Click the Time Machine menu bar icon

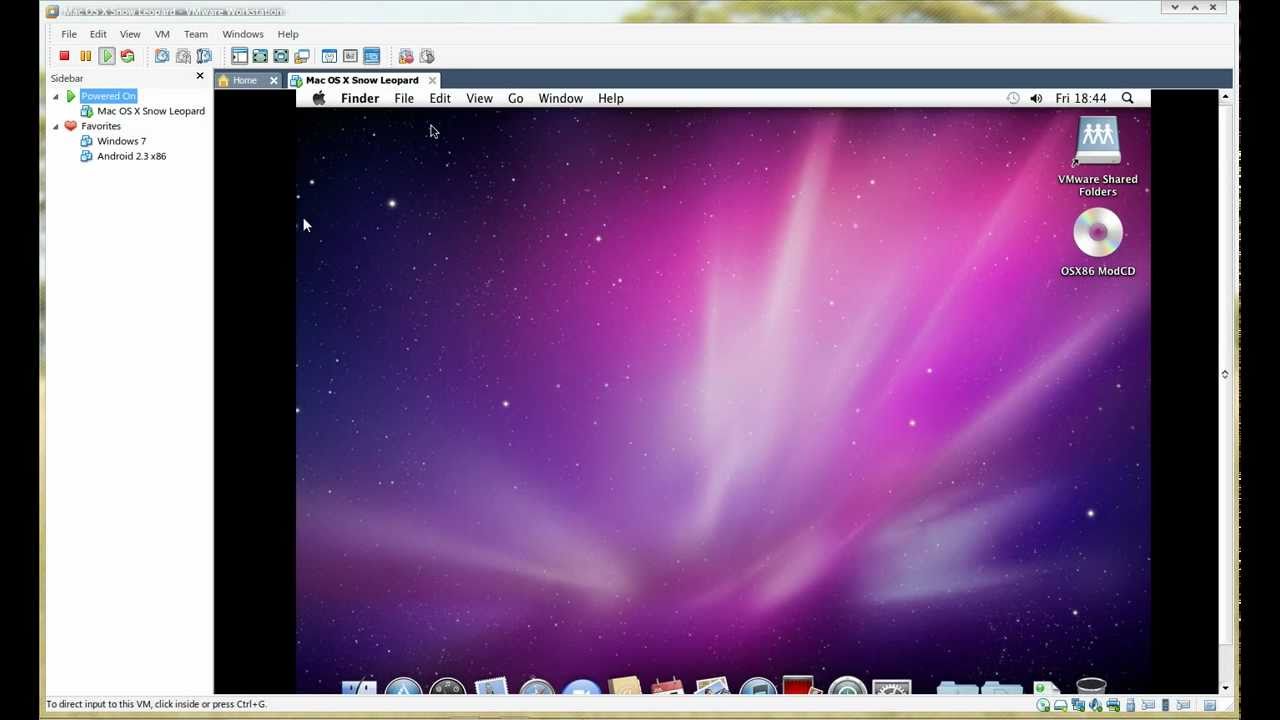tap(1012, 98)
